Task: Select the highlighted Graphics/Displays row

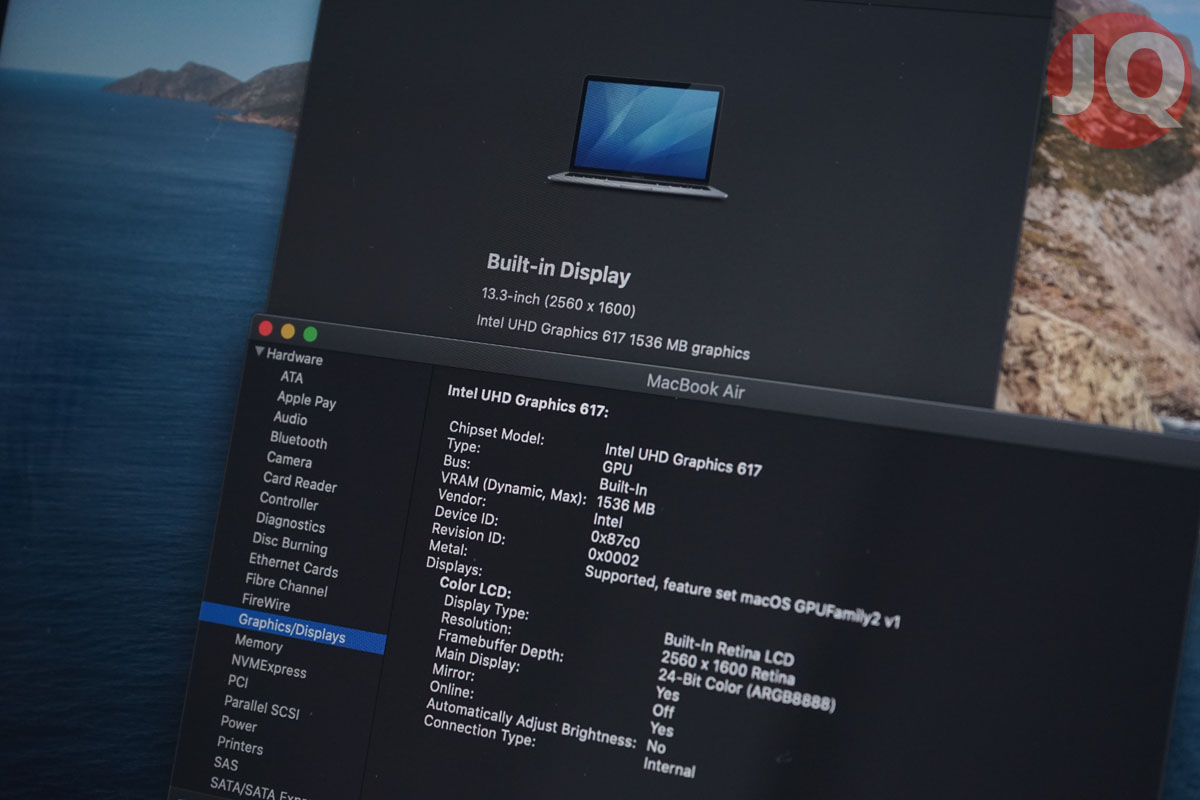Action: [x=291, y=629]
